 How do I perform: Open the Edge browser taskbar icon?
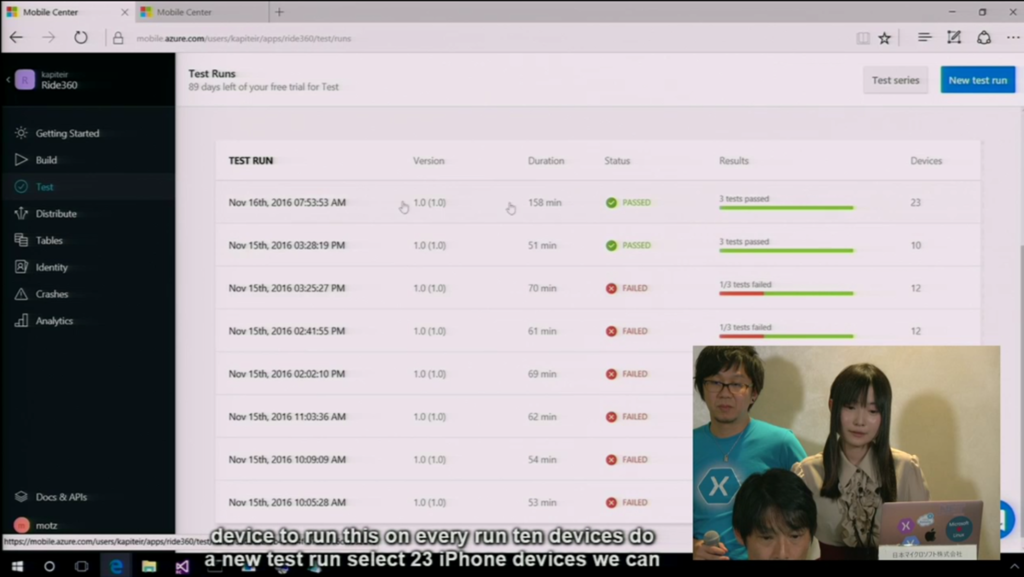click(116, 566)
